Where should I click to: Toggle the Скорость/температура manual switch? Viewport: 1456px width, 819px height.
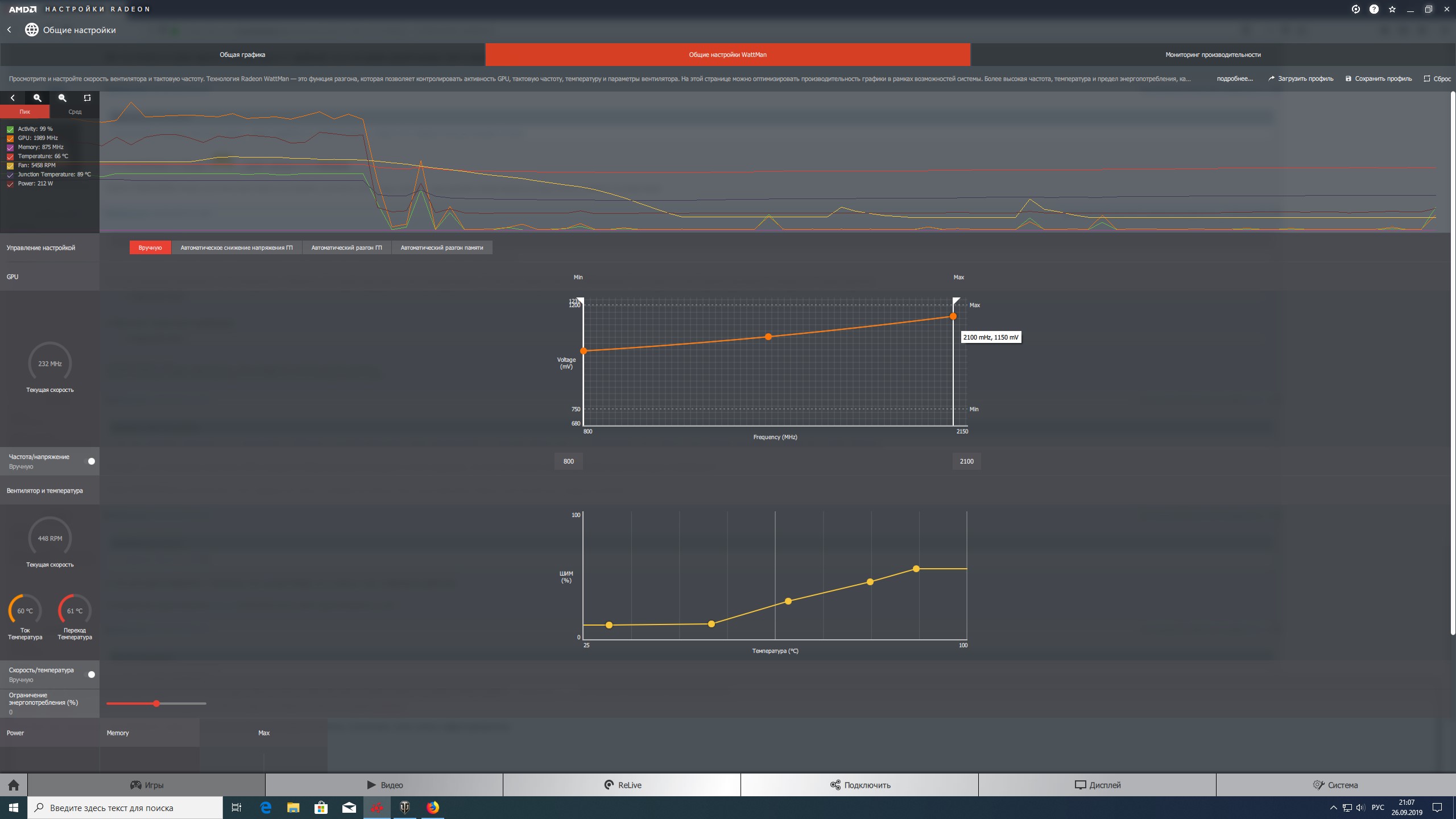[90, 675]
